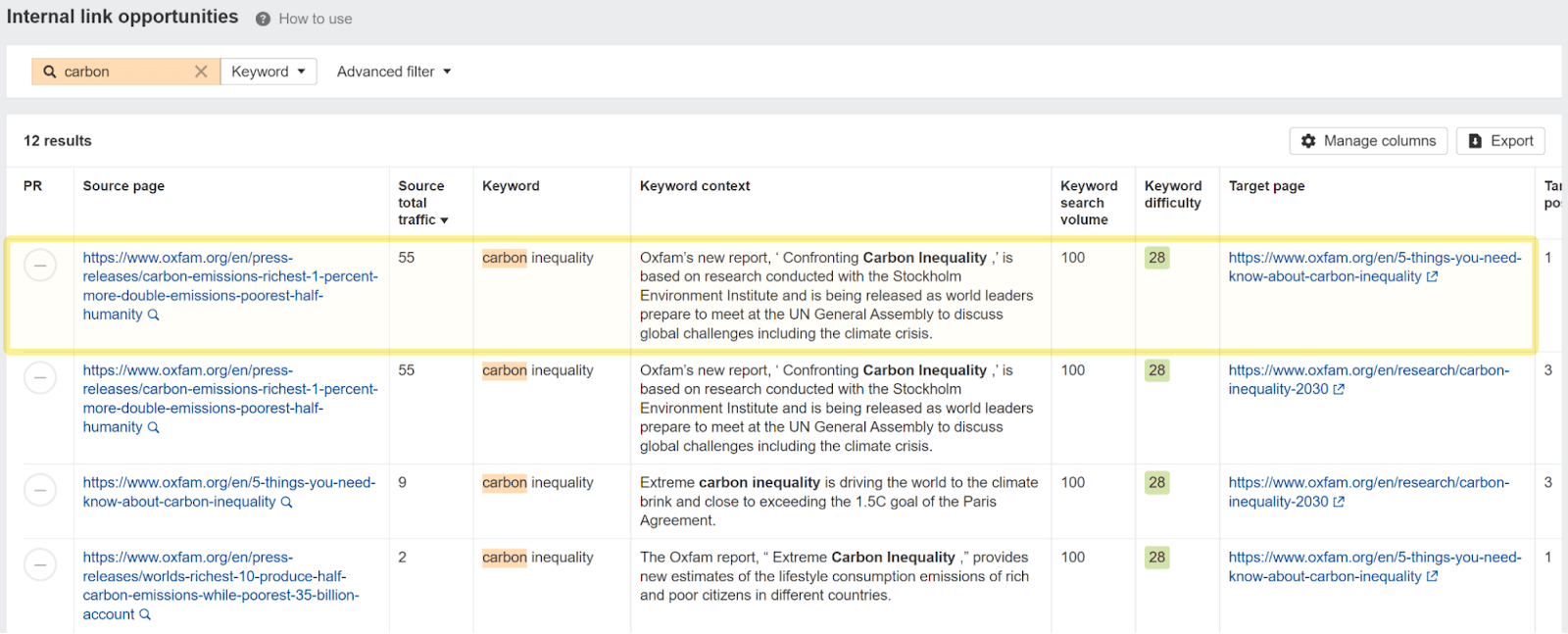Click the Keyword difficulty column header
This screenshot has width=1568, height=634.
tap(1172, 194)
